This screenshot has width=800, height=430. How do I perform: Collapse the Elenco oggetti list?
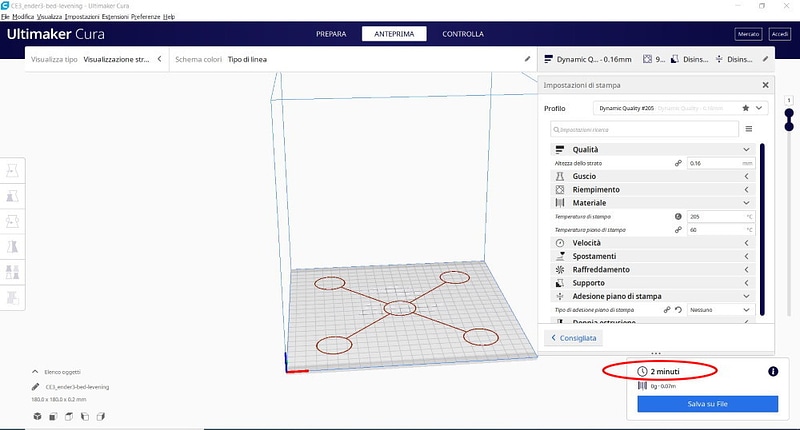pyautogui.click(x=35, y=372)
